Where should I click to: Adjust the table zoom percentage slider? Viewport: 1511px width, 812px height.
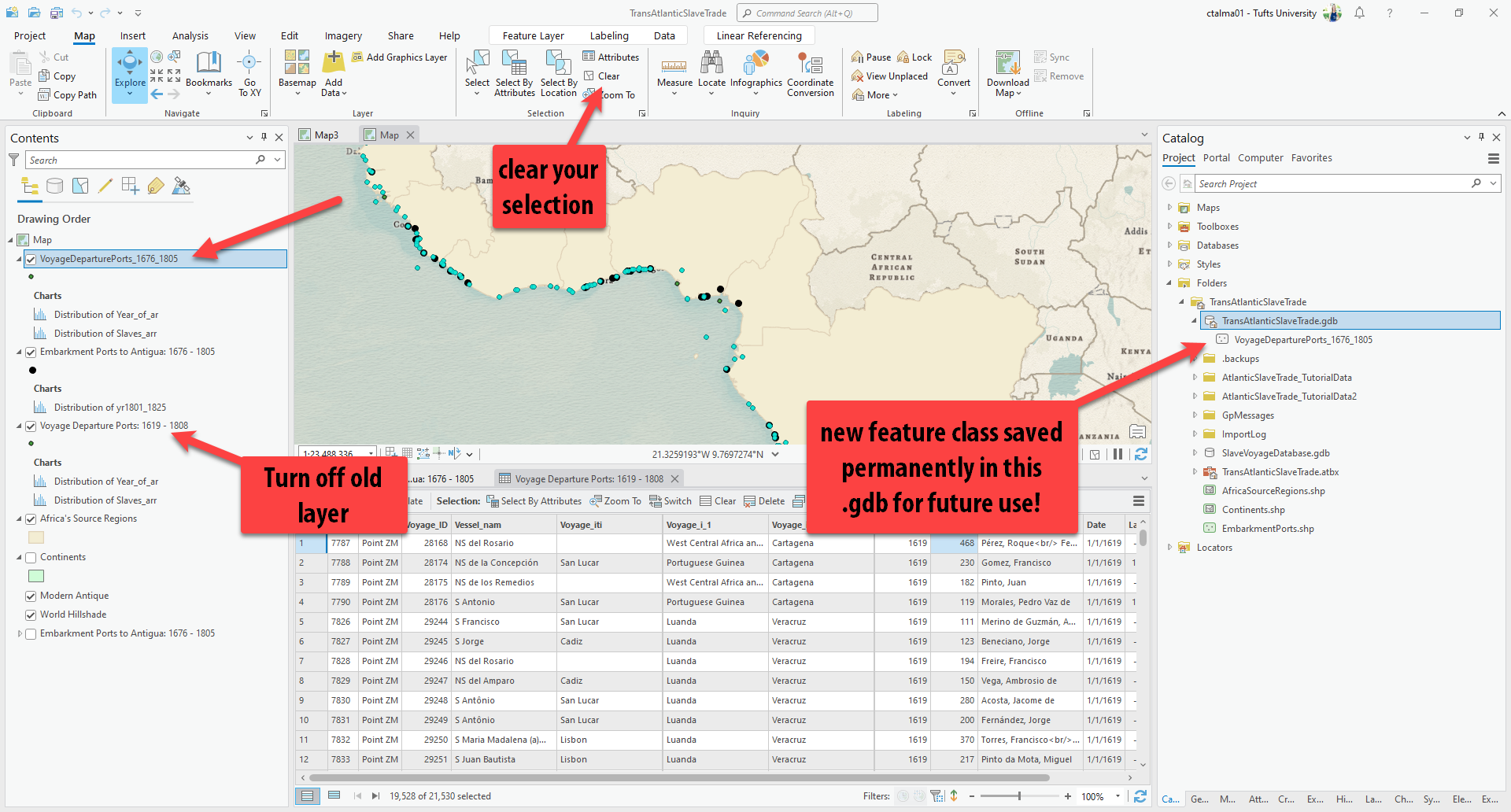tap(1019, 796)
